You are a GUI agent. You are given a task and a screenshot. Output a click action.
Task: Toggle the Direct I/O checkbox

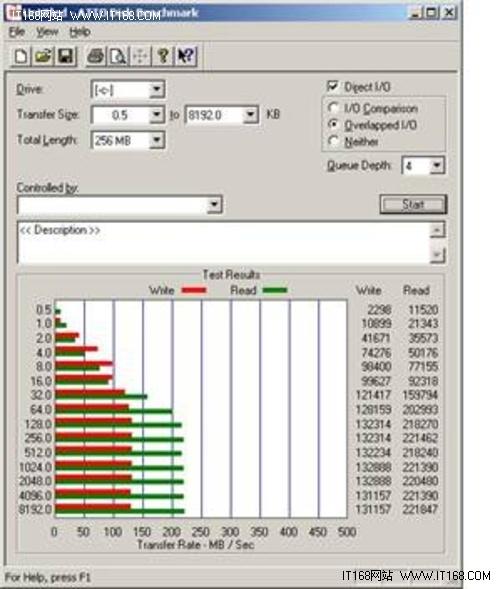(332, 86)
